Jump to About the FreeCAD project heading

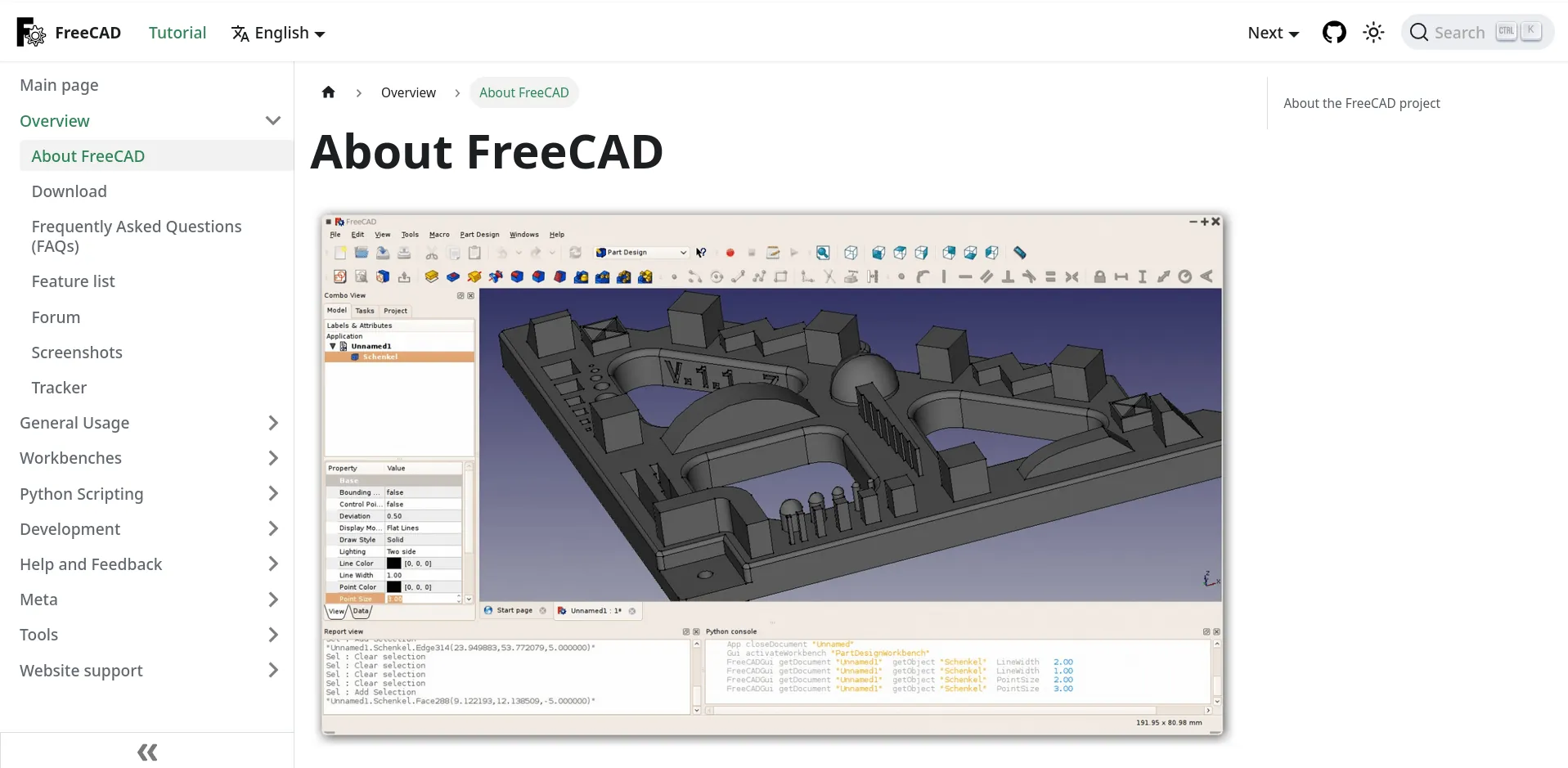(x=1361, y=103)
